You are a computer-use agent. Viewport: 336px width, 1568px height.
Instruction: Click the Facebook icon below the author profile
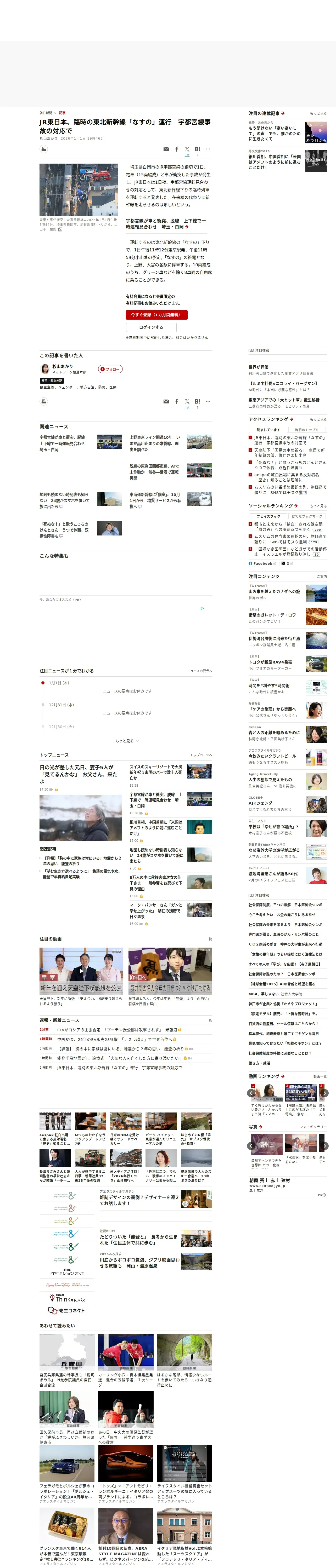(177, 402)
